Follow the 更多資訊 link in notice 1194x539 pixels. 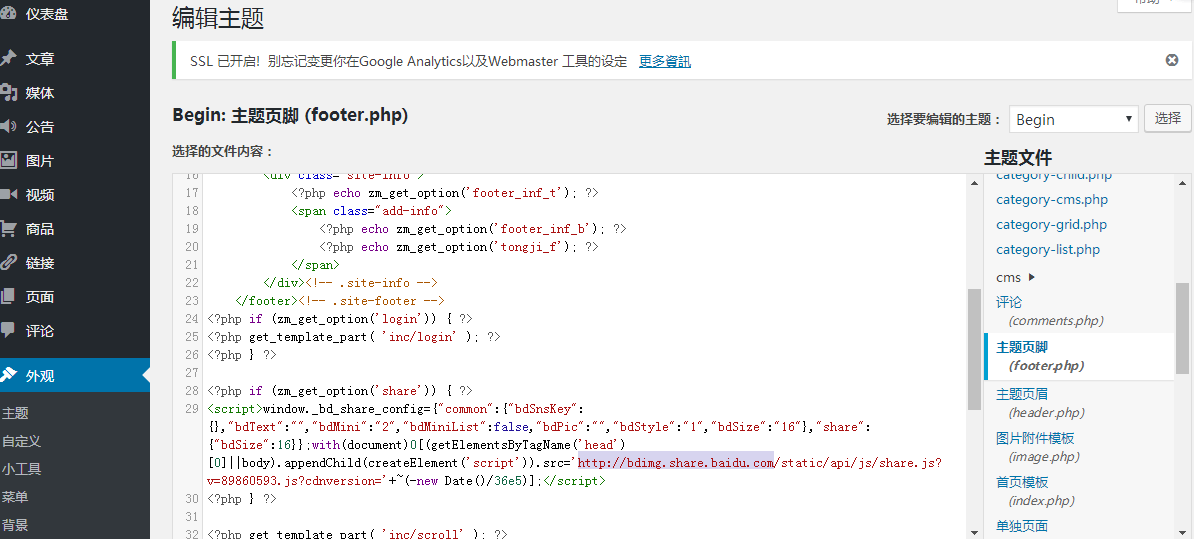(x=665, y=62)
